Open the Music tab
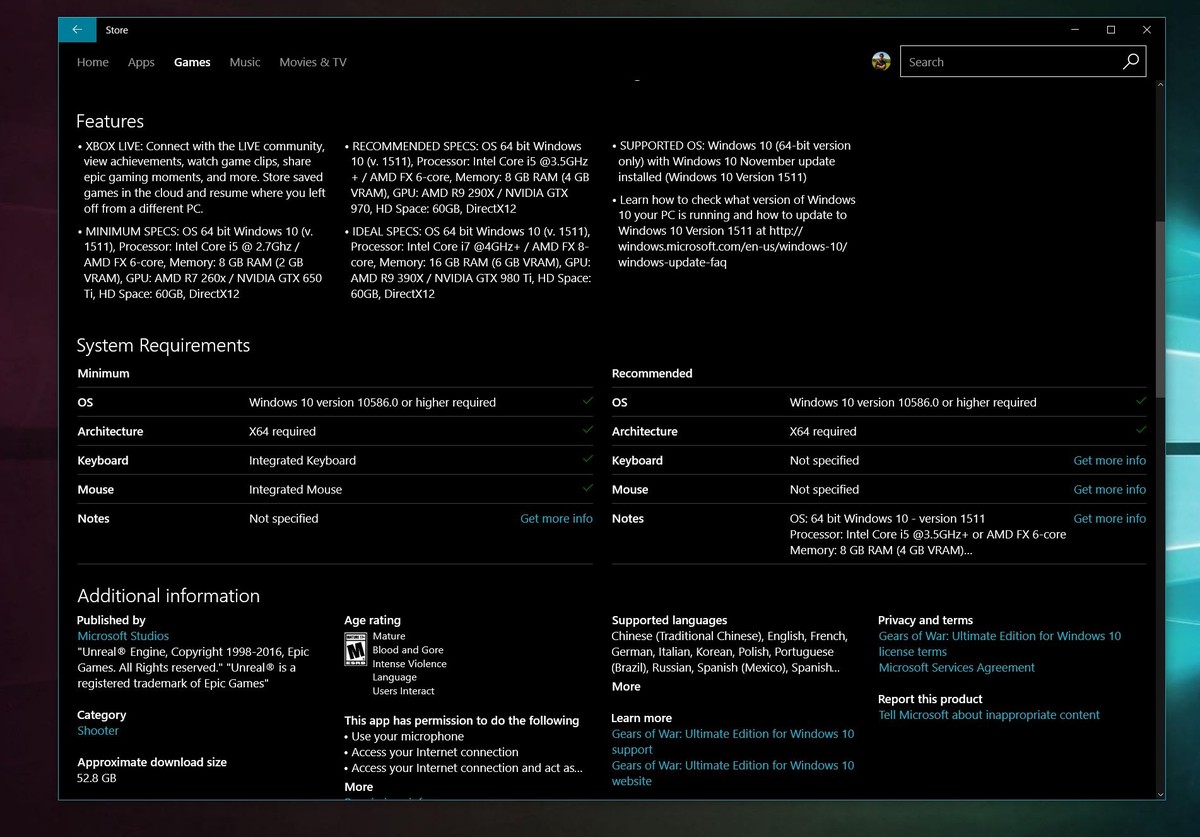This screenshot has height=837, width=1200. tap(245, 62)
